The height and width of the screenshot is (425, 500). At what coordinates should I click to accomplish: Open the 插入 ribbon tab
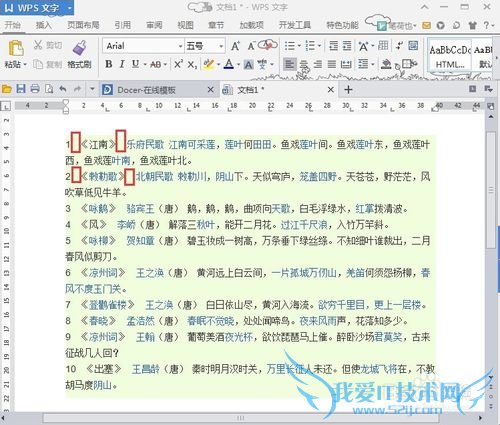pos(44,25)
